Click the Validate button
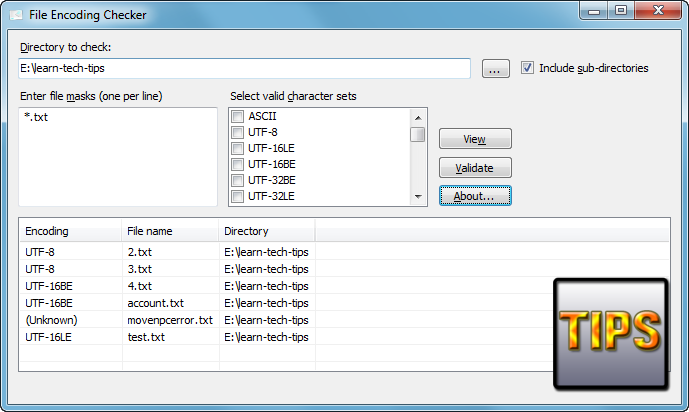This screenshot has height=412, width=689. tap(475, 168)
